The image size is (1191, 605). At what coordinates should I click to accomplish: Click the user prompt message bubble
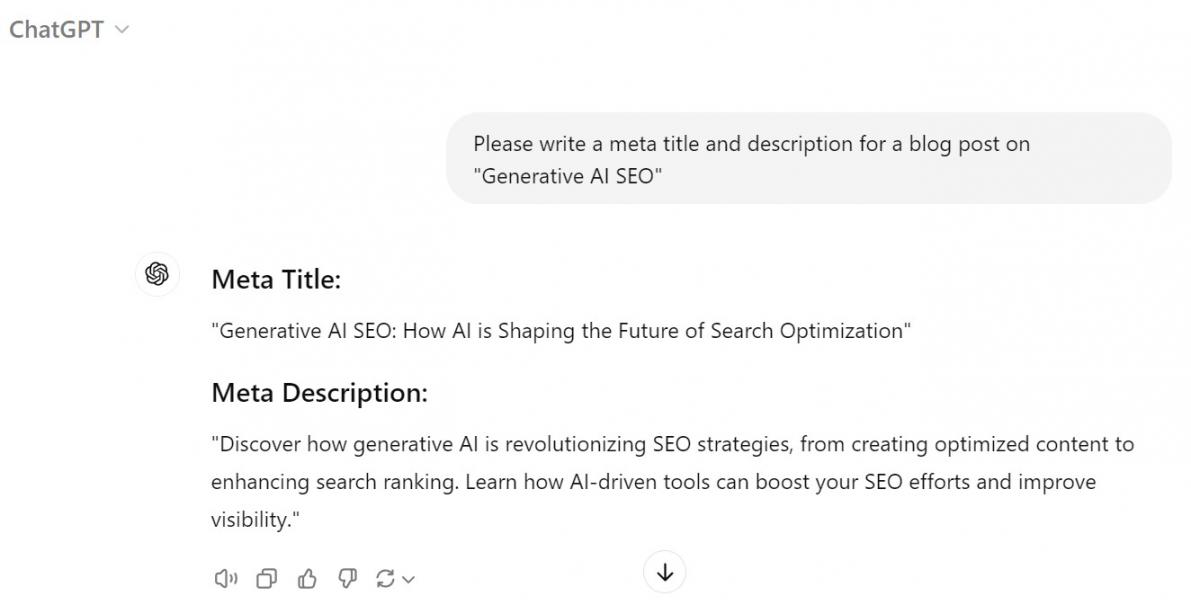[808, 159]
